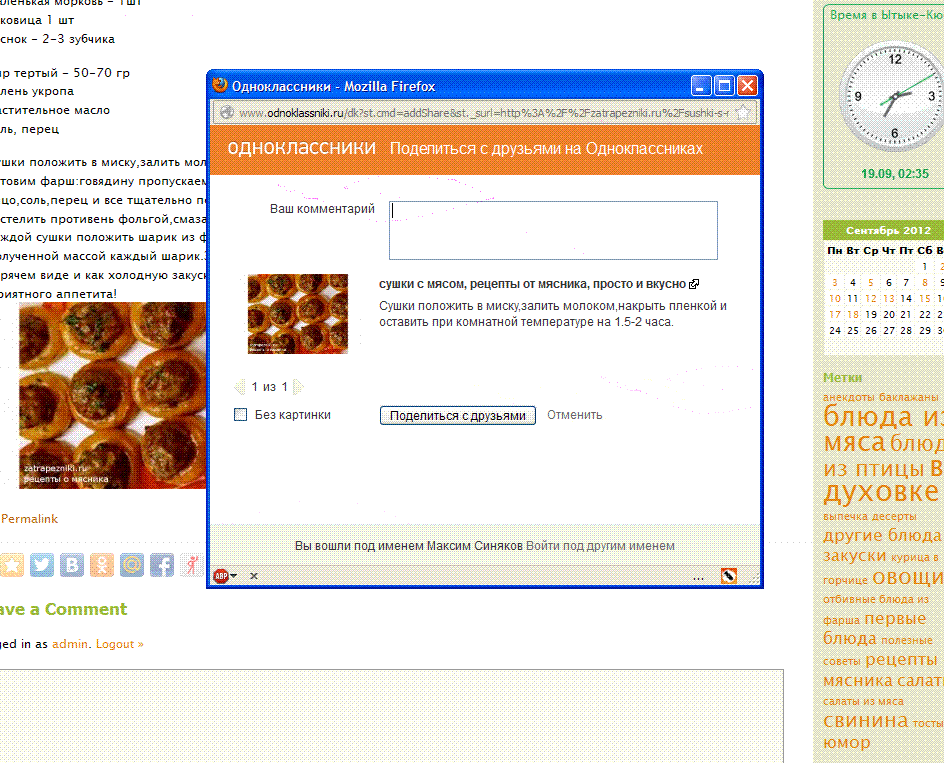Screen dimensions: 944x763
Task: Open the духовке tag
Action: 881,491
